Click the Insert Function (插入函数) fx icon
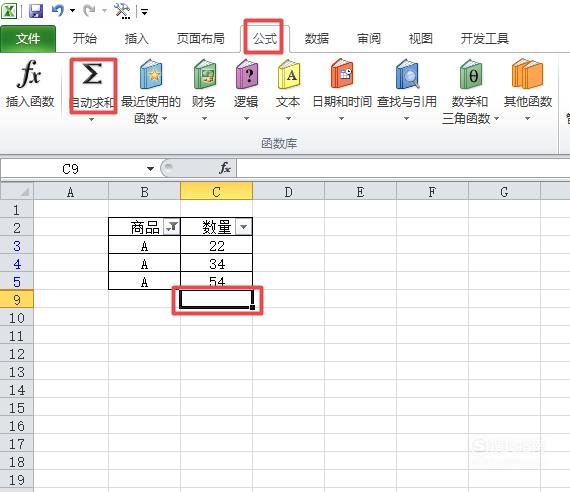The width and height of the screenshot is (570, 492). (29, 74)
